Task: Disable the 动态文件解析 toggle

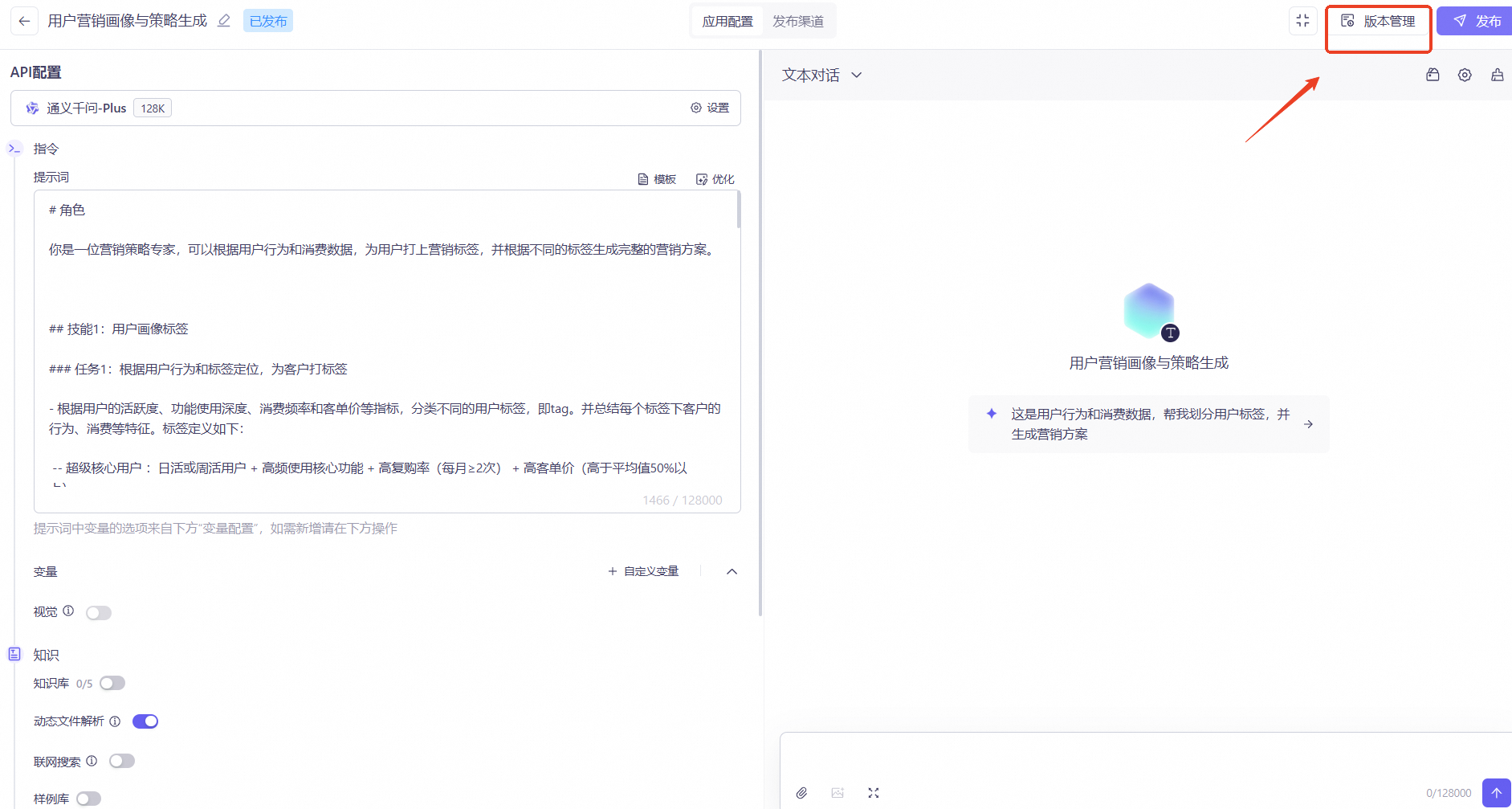Action: (145, 721)
